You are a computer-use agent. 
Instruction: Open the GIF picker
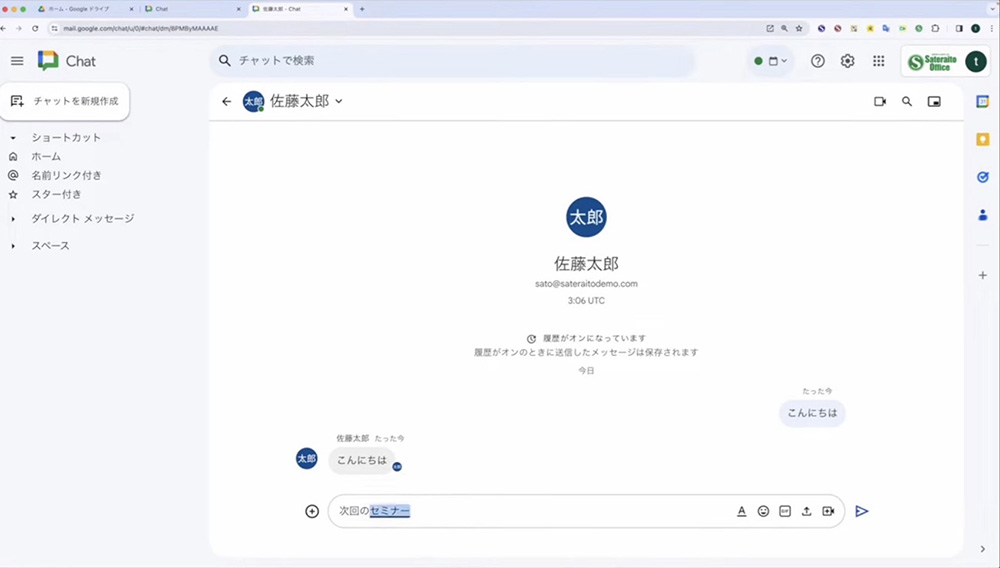pyautogui.click(x=785, y=511)
